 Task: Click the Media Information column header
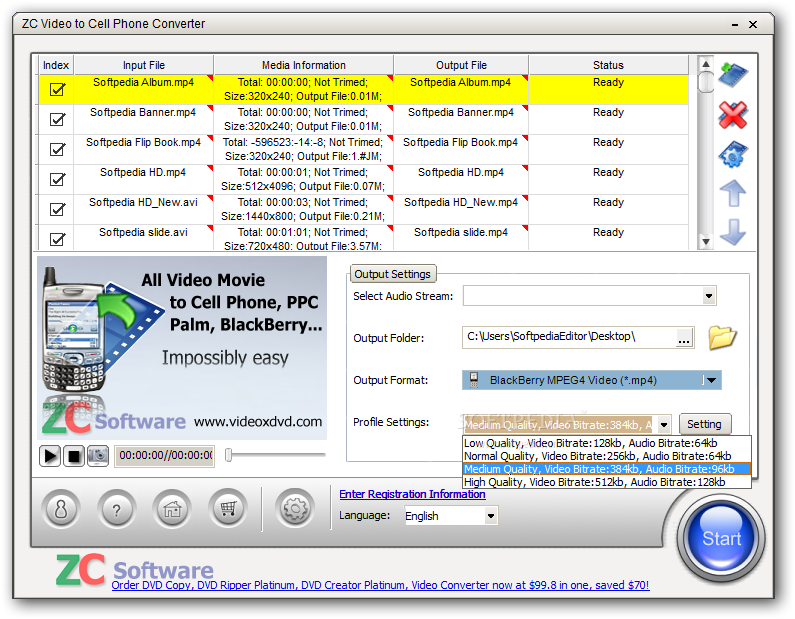pyautogui.click(x=304, y=65)
